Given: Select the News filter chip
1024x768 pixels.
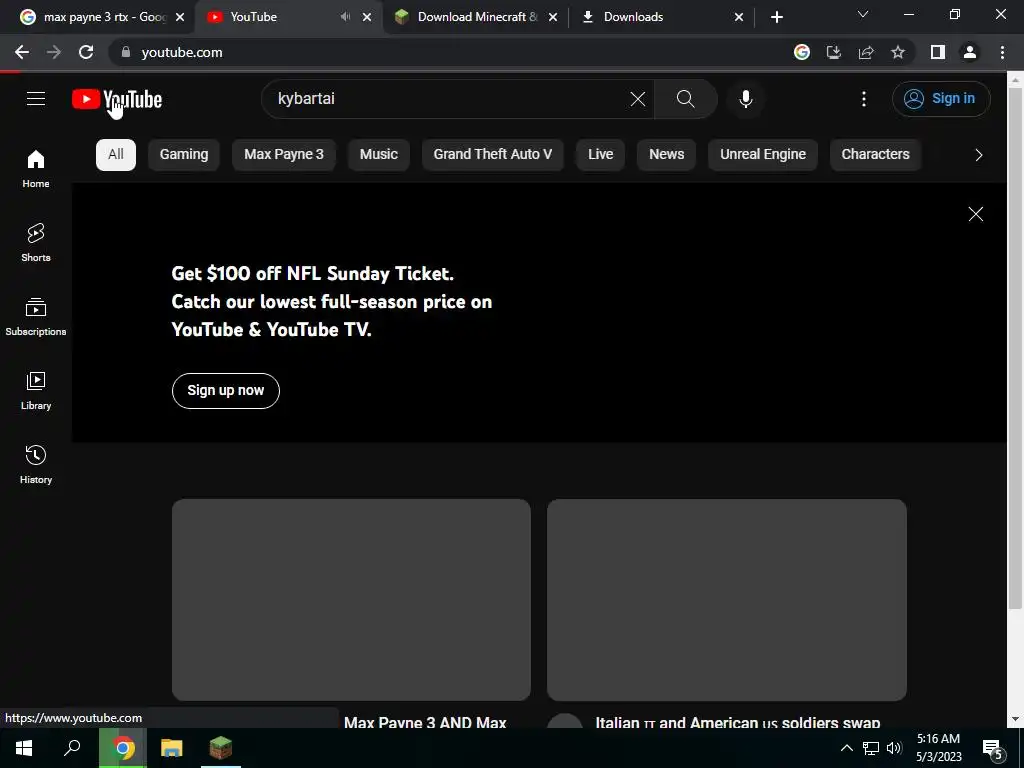Looking at the screenshot, I should click(666, 155).
